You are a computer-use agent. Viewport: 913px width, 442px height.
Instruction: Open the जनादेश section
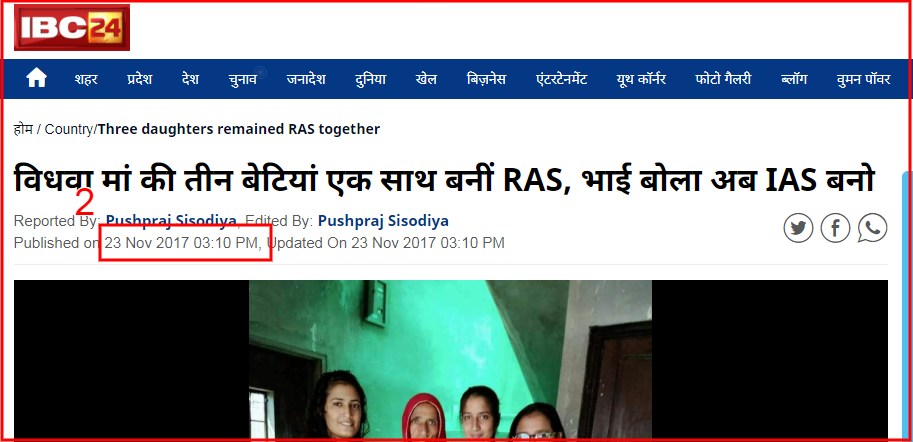coord(306,79)
